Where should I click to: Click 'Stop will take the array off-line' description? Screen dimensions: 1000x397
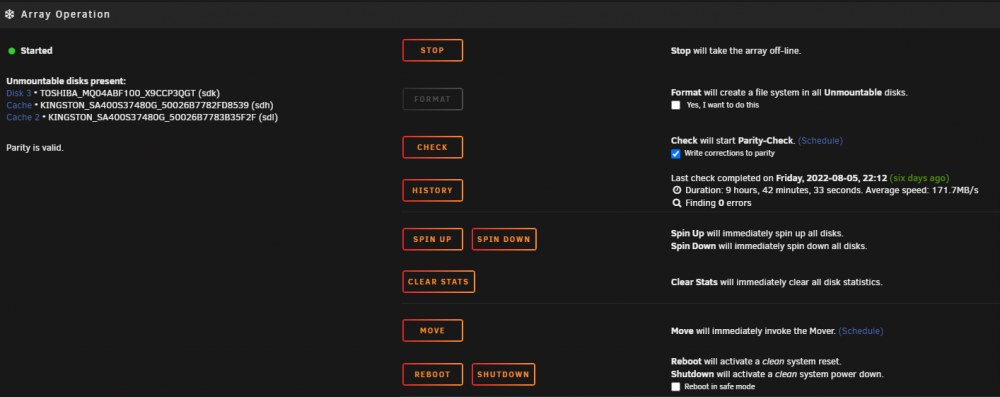click(736, 51)
